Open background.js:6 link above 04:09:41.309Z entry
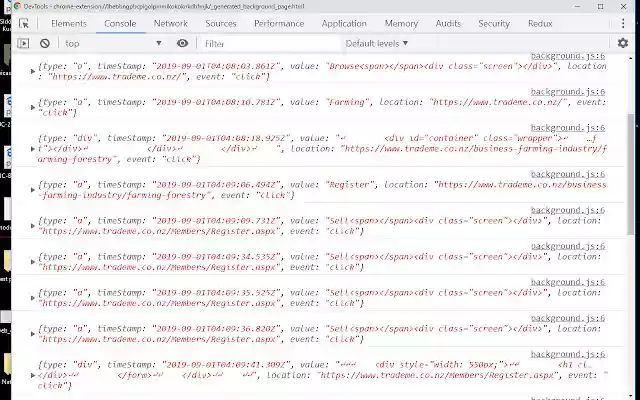Image resolution: width=640 pixels, height=400 pixels. pos(568,354)
